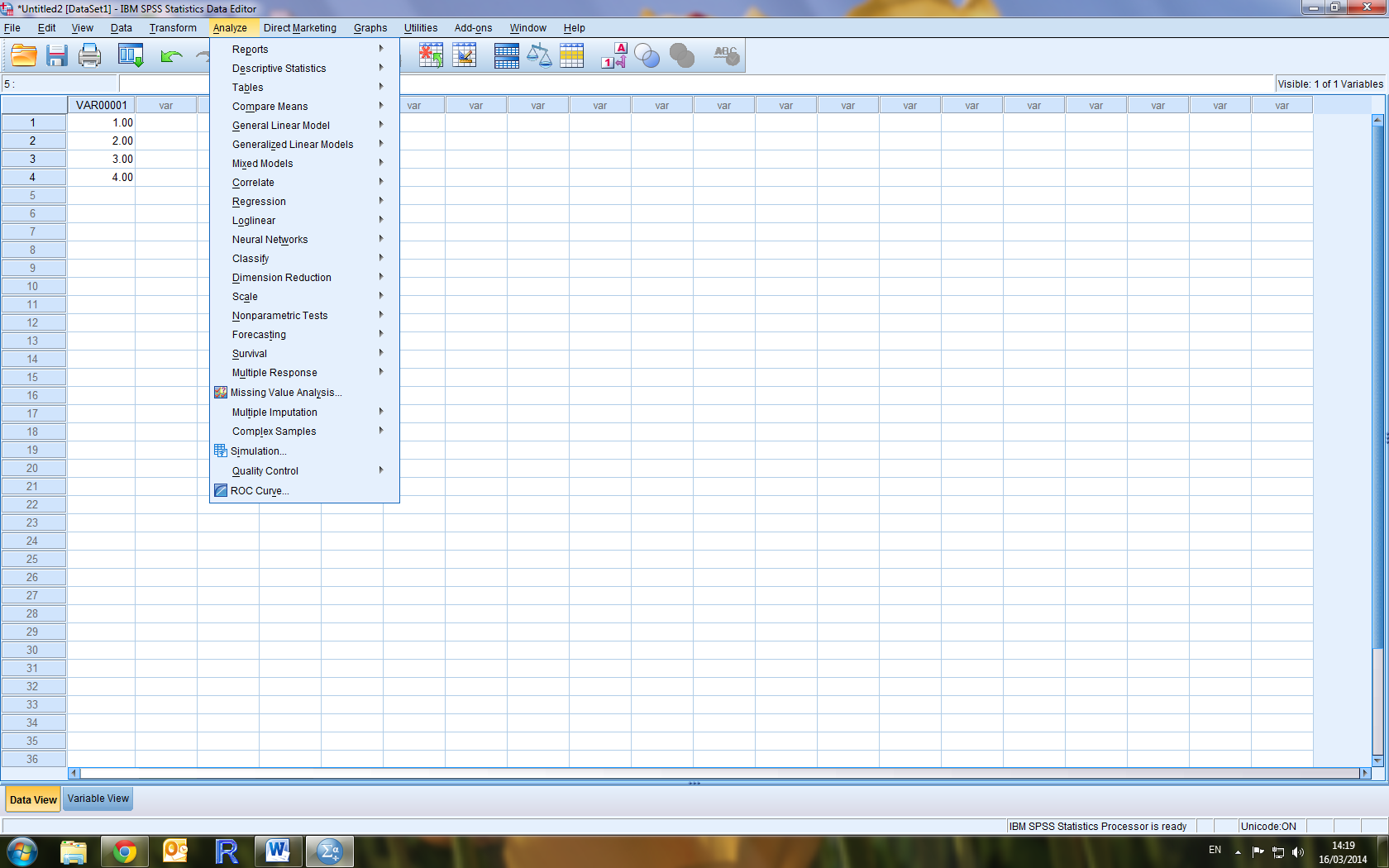Viewport: 1389px width, 868px height.
Task: Expand the Nonparametric Tests submenu
Action: click(304, 316)
